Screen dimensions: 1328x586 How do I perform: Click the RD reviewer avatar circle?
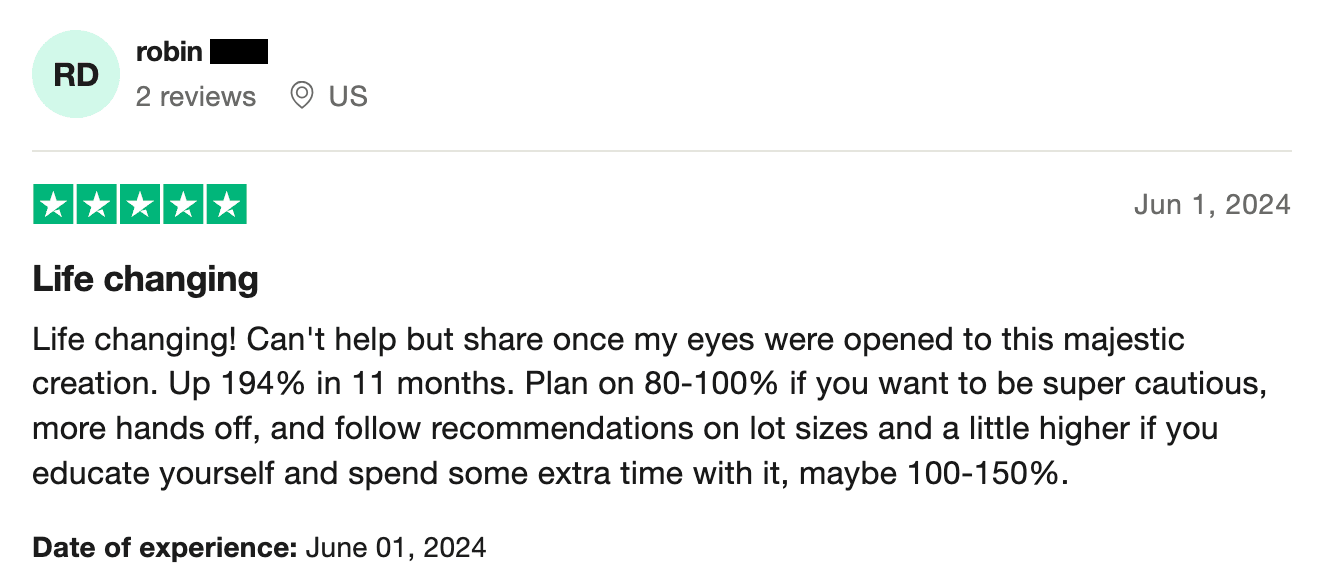click(x=76, y=75)
